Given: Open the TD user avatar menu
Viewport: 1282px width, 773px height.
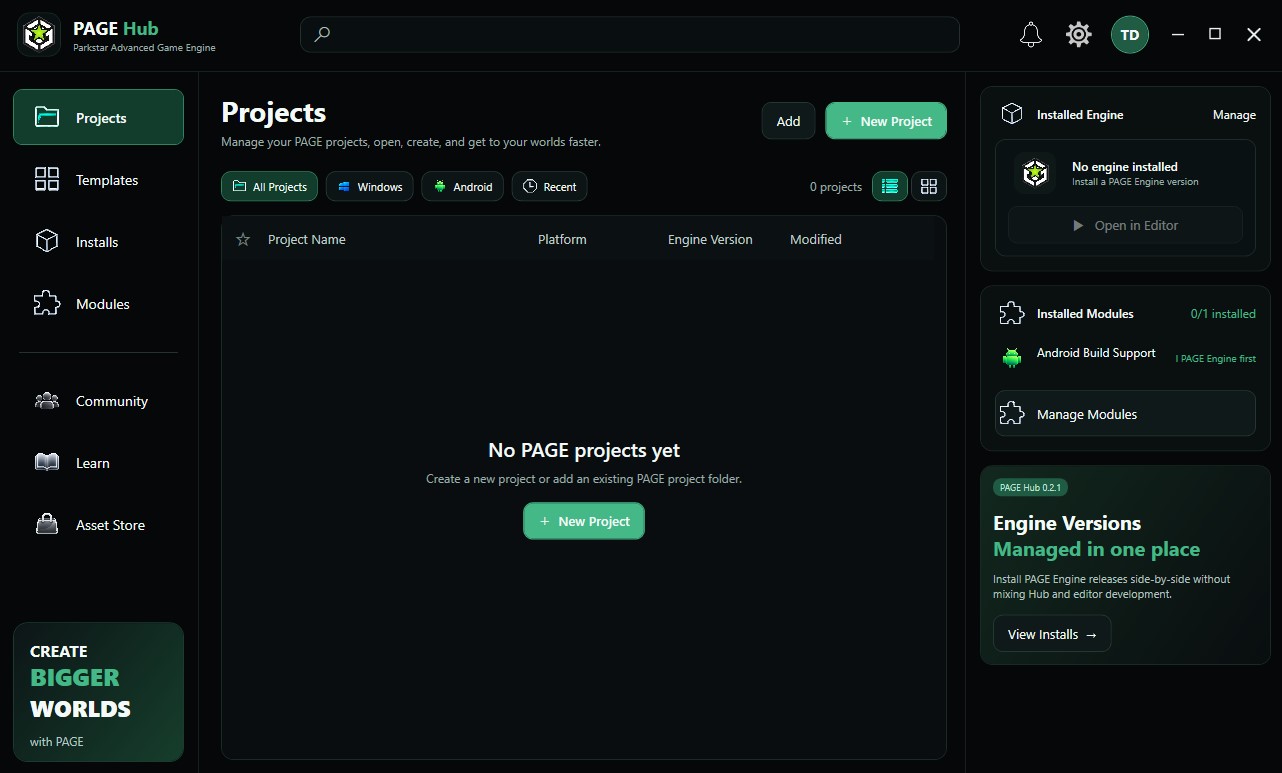Looking at the screenshot, I should pyautogui.click(x=1130, y=35).
